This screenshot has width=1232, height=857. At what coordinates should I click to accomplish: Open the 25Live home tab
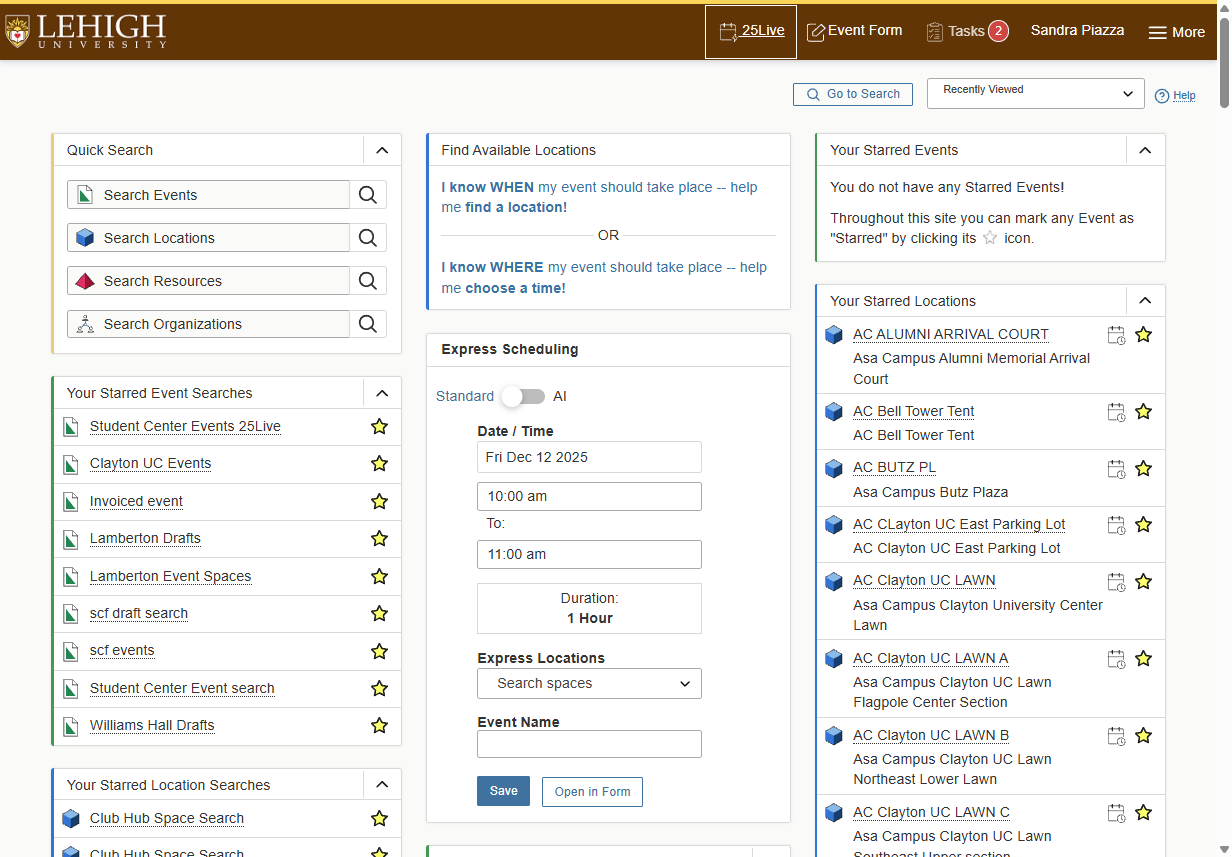[x=751, y=31]
